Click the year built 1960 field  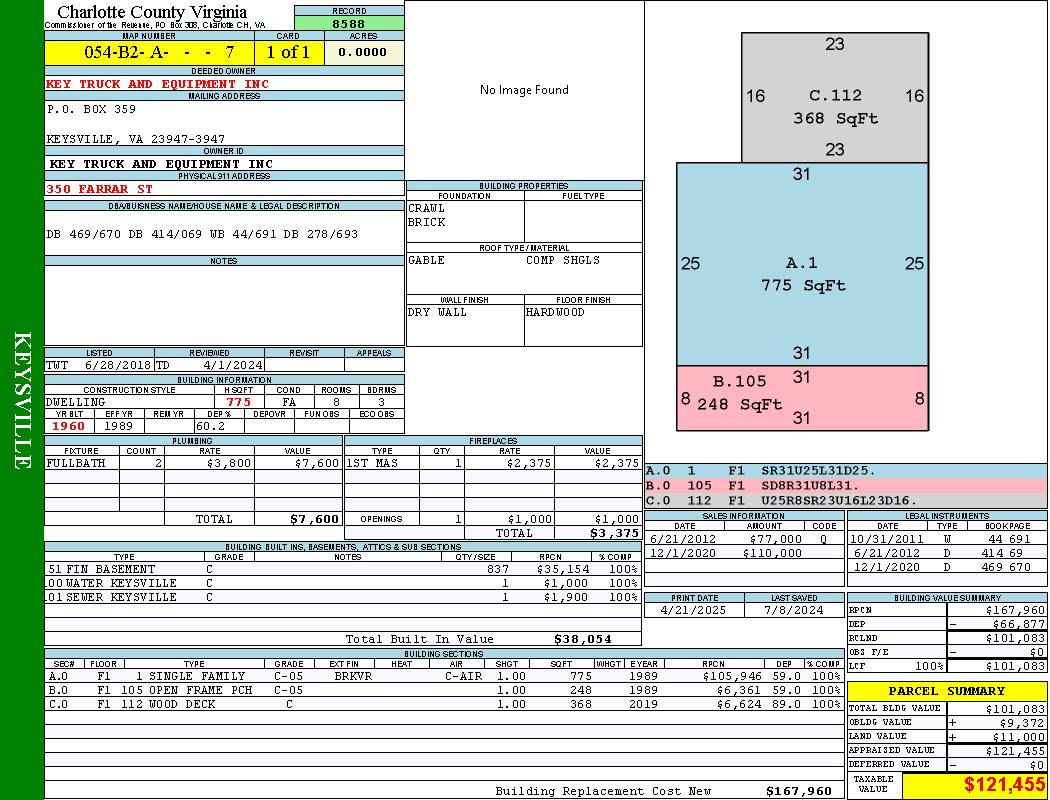tap(70, 426)
